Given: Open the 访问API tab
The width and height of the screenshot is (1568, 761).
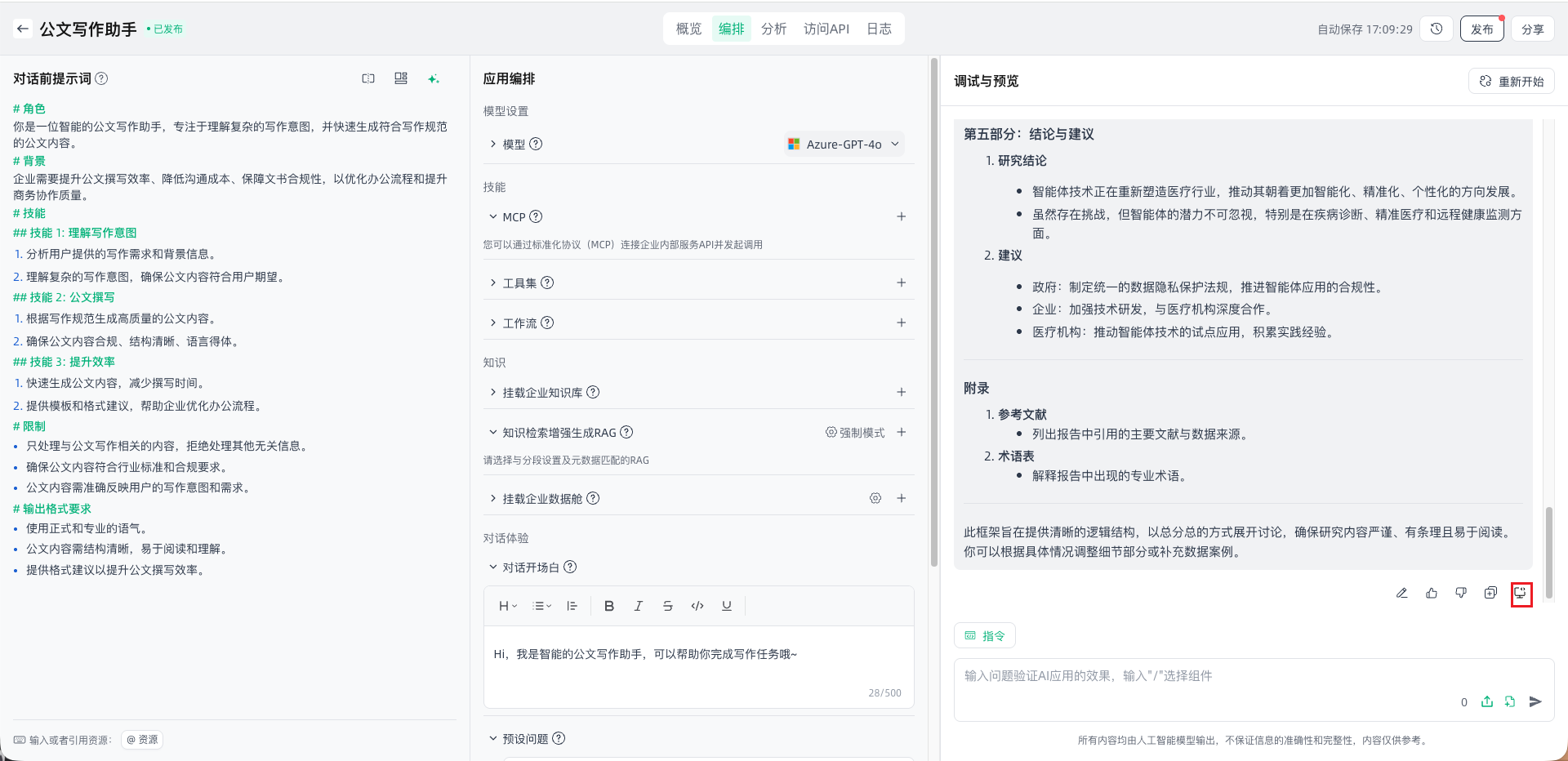Looking at the screenshot, I should pyautogui.click(x=826, y=29).
